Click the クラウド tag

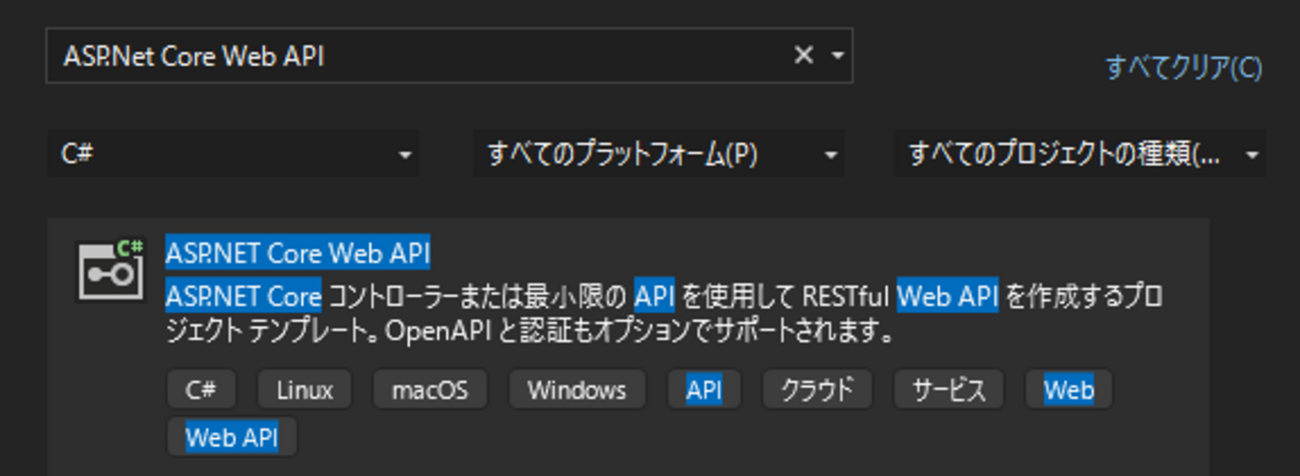point(818,389)
